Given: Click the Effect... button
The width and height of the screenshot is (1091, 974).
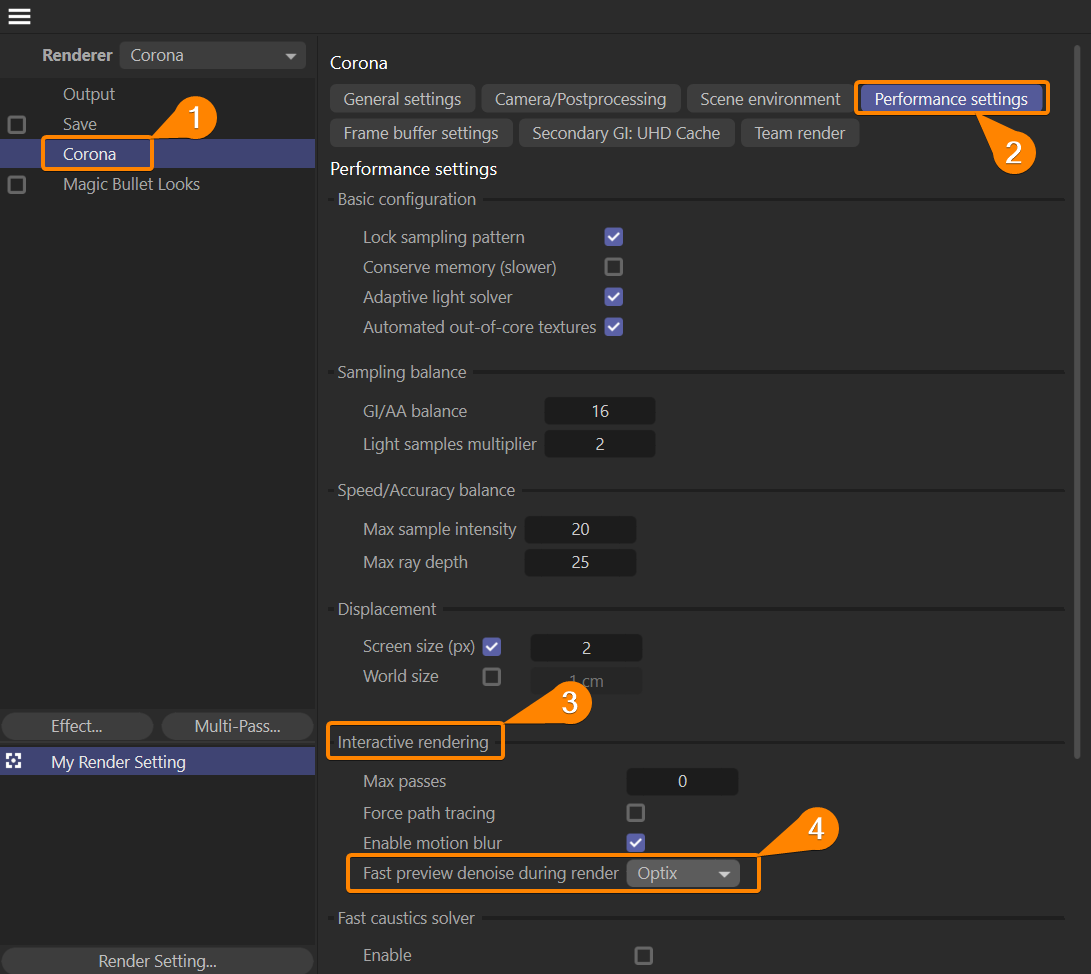Looking at the screenshot, I should point(77,726).
